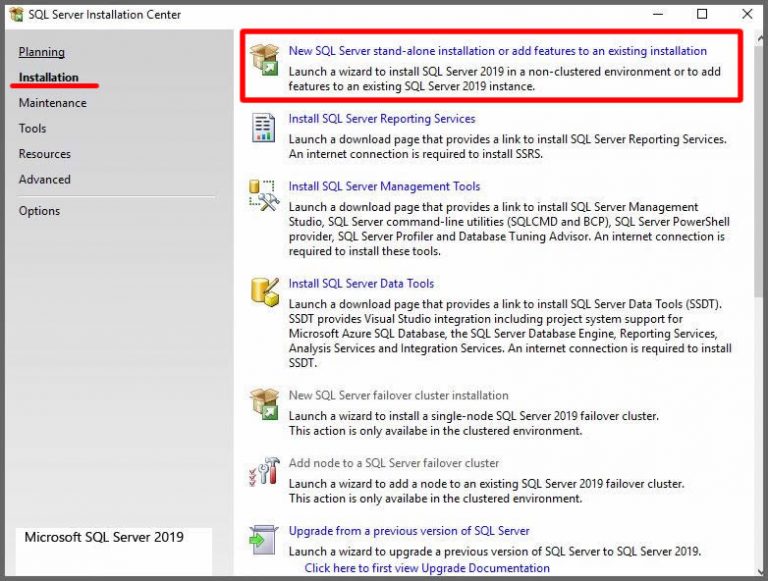768x581 pixels.
Task: Click the text 'An internet connection is required to install SSRS.'
Action: coord(415,154)
